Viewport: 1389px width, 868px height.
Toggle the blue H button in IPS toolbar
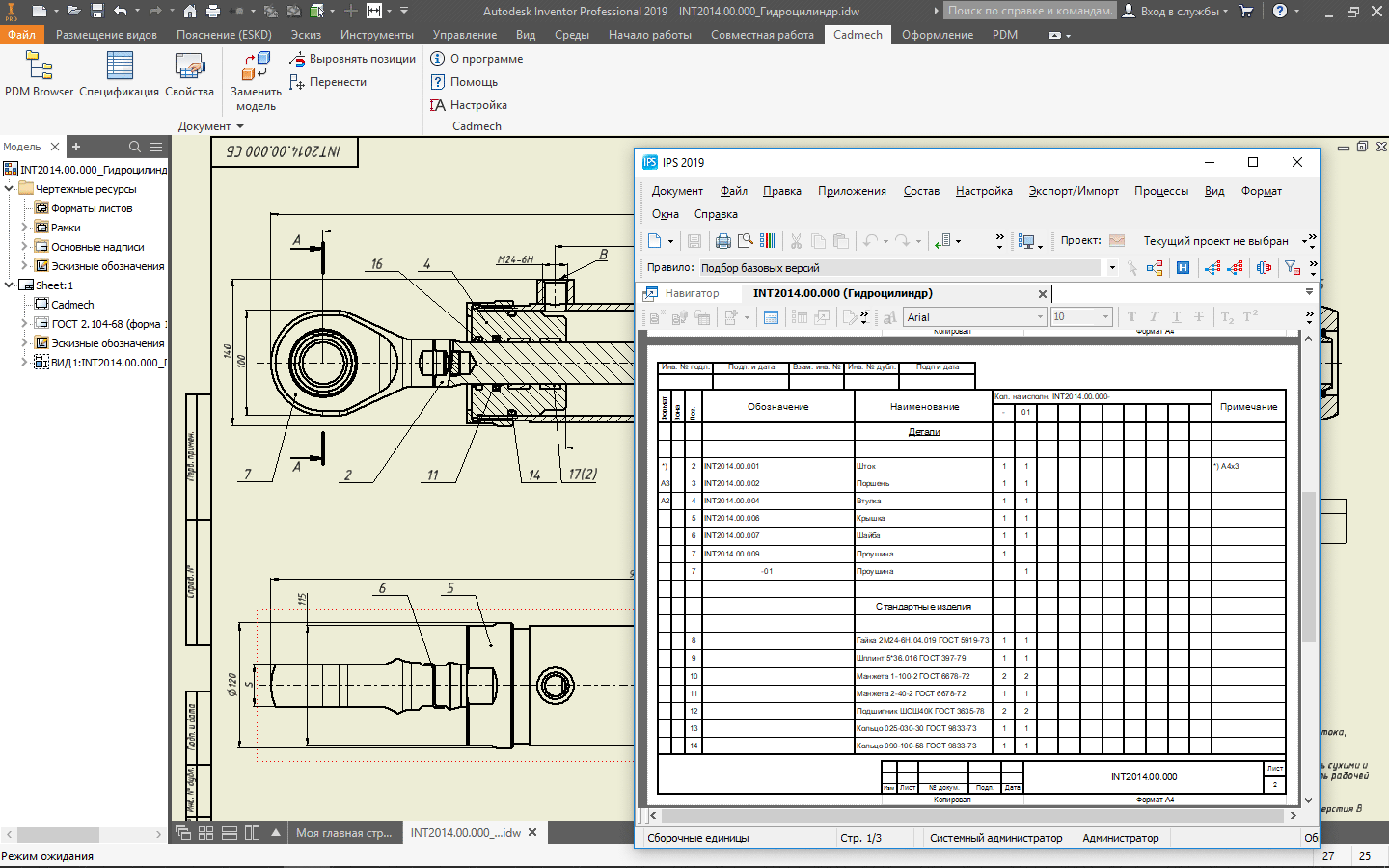[x=1183, y=268]
